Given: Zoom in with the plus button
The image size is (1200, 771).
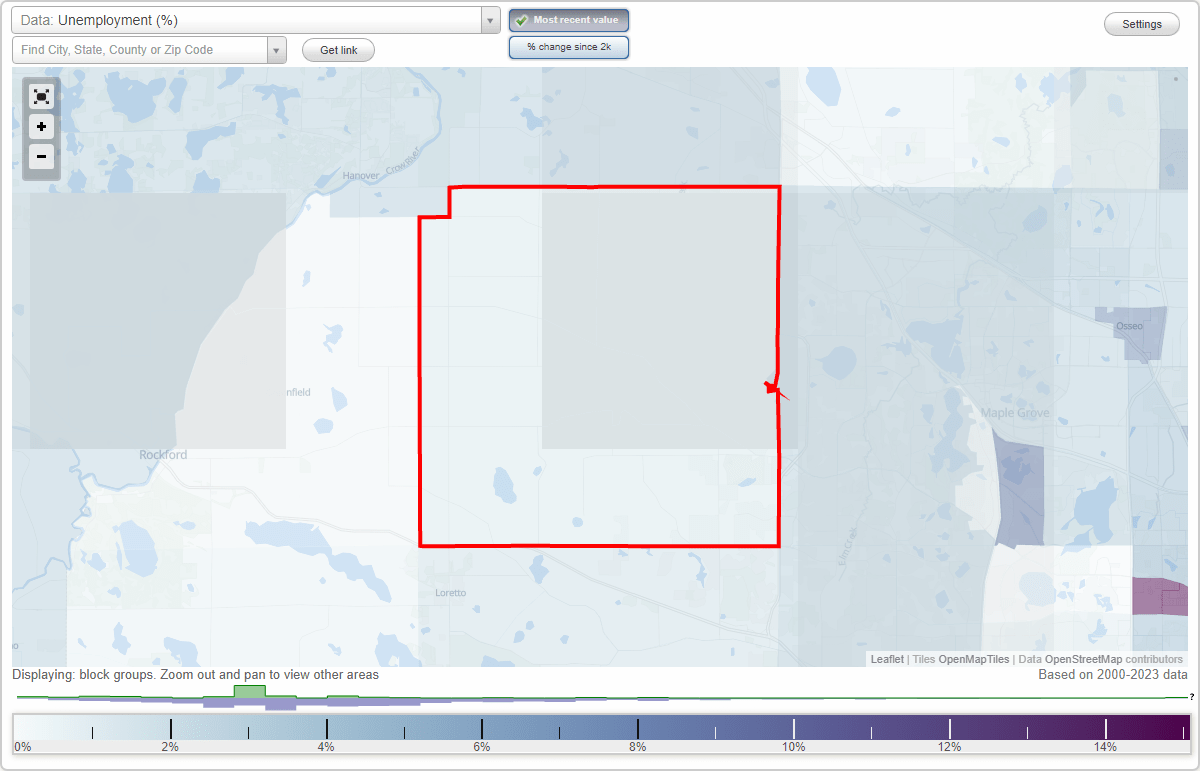Looking at the screenshot, I should [x=41, y=127].
